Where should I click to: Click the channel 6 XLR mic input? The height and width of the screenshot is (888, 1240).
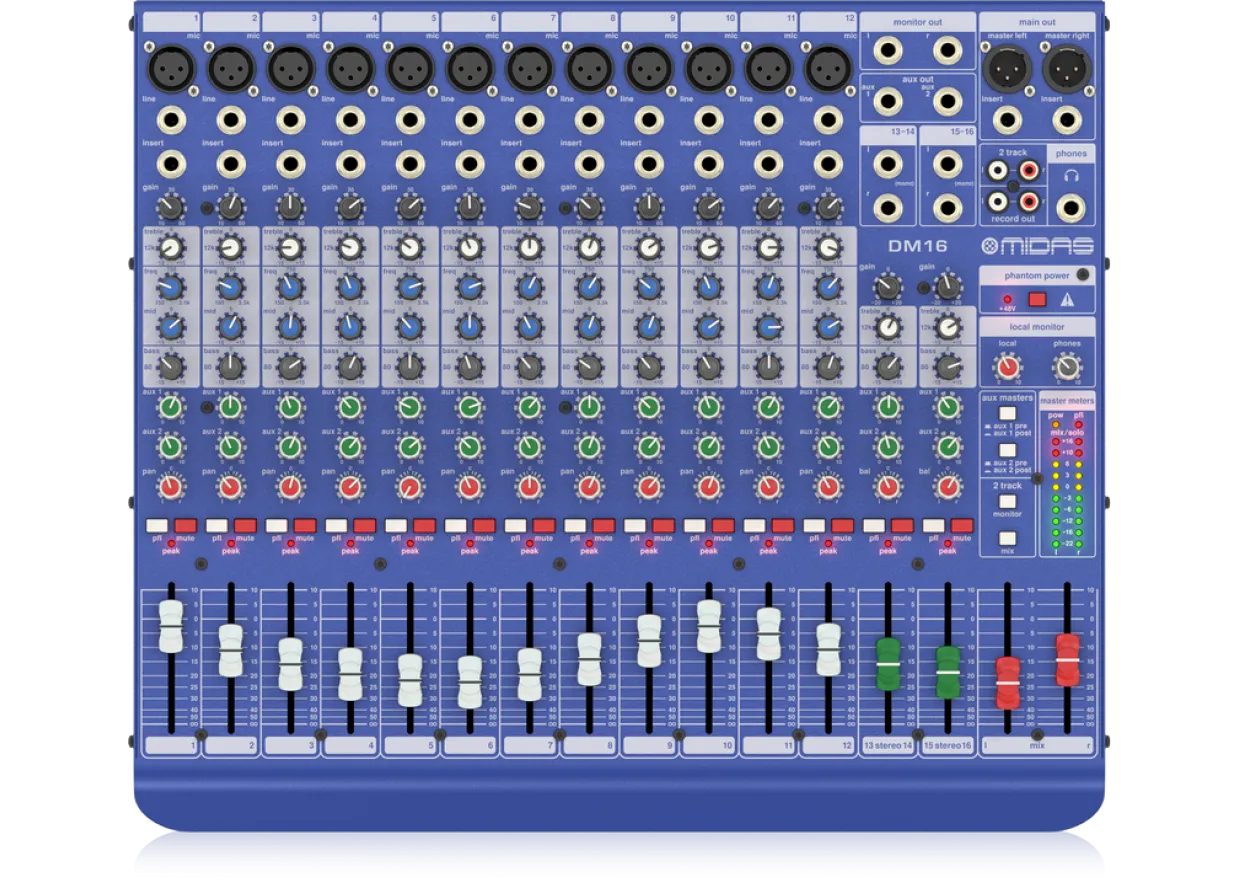pyautogui.click(x=469, y=69)
